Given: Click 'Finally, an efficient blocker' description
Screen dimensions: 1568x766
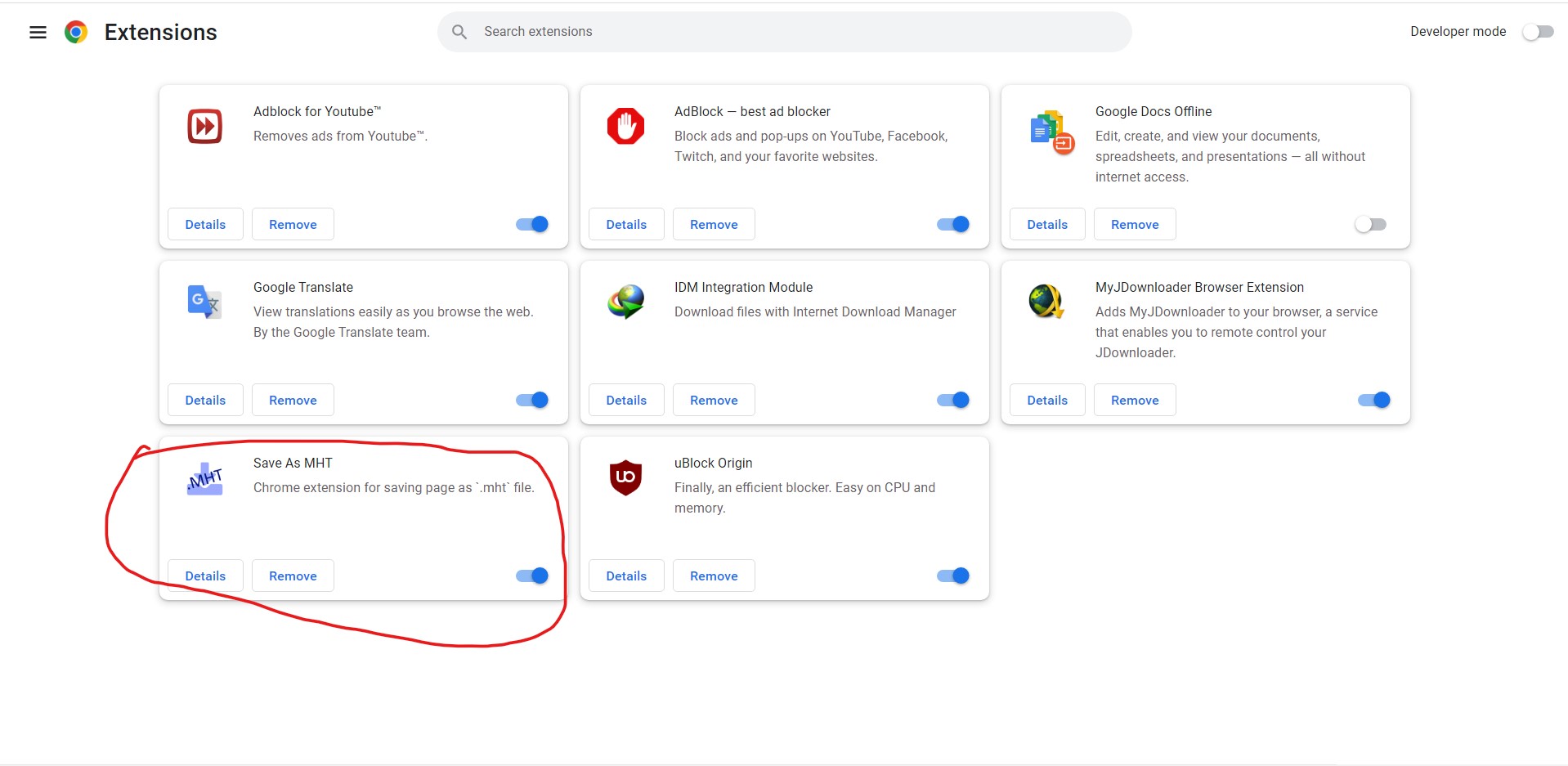Looking at the screenshot, I should (x=804, y=497).
